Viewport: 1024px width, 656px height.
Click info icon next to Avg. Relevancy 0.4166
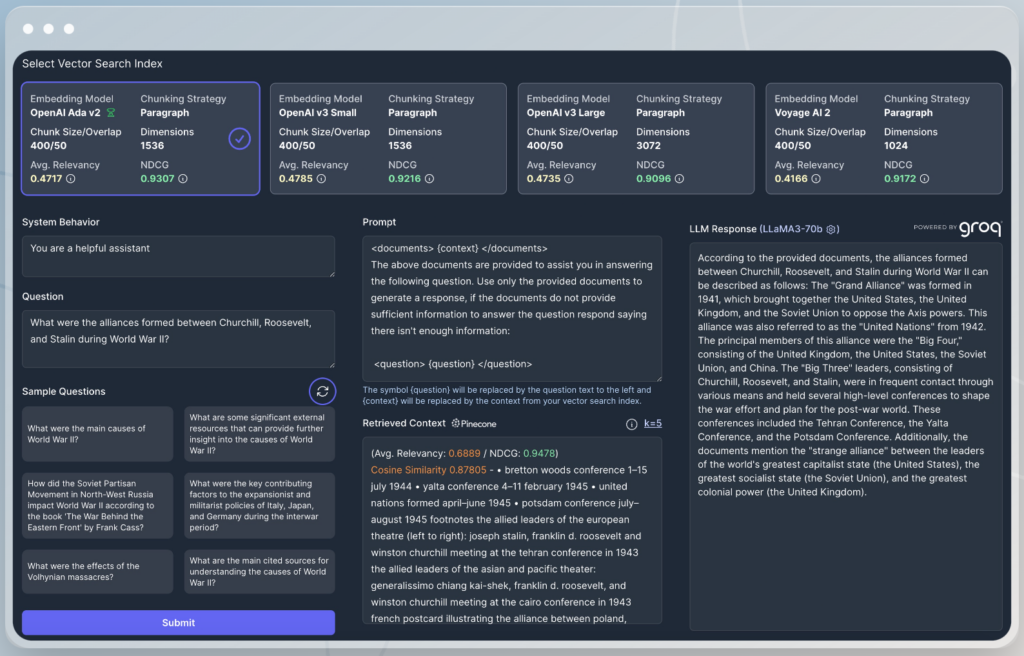click(x=816, y=178)
